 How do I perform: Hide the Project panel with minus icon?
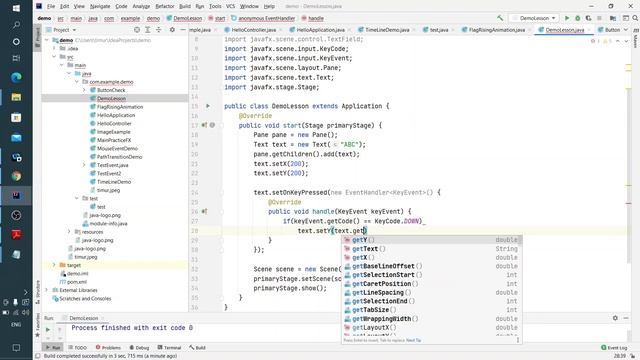(x=183, y=30)
